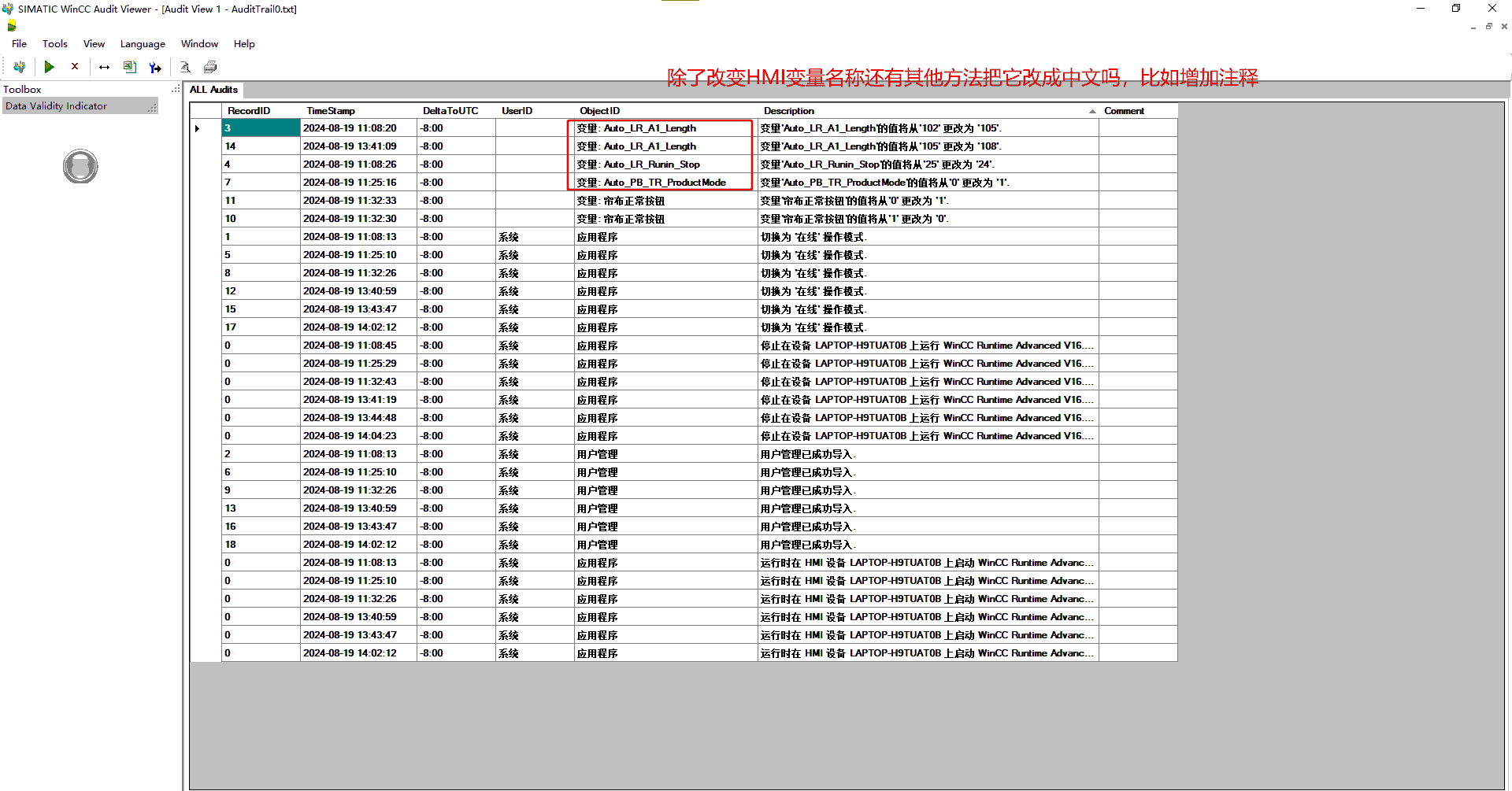Click the Excel export toolbar icon
The image size is (1512, 791).
pyautogui.click(x=130, y=67)
